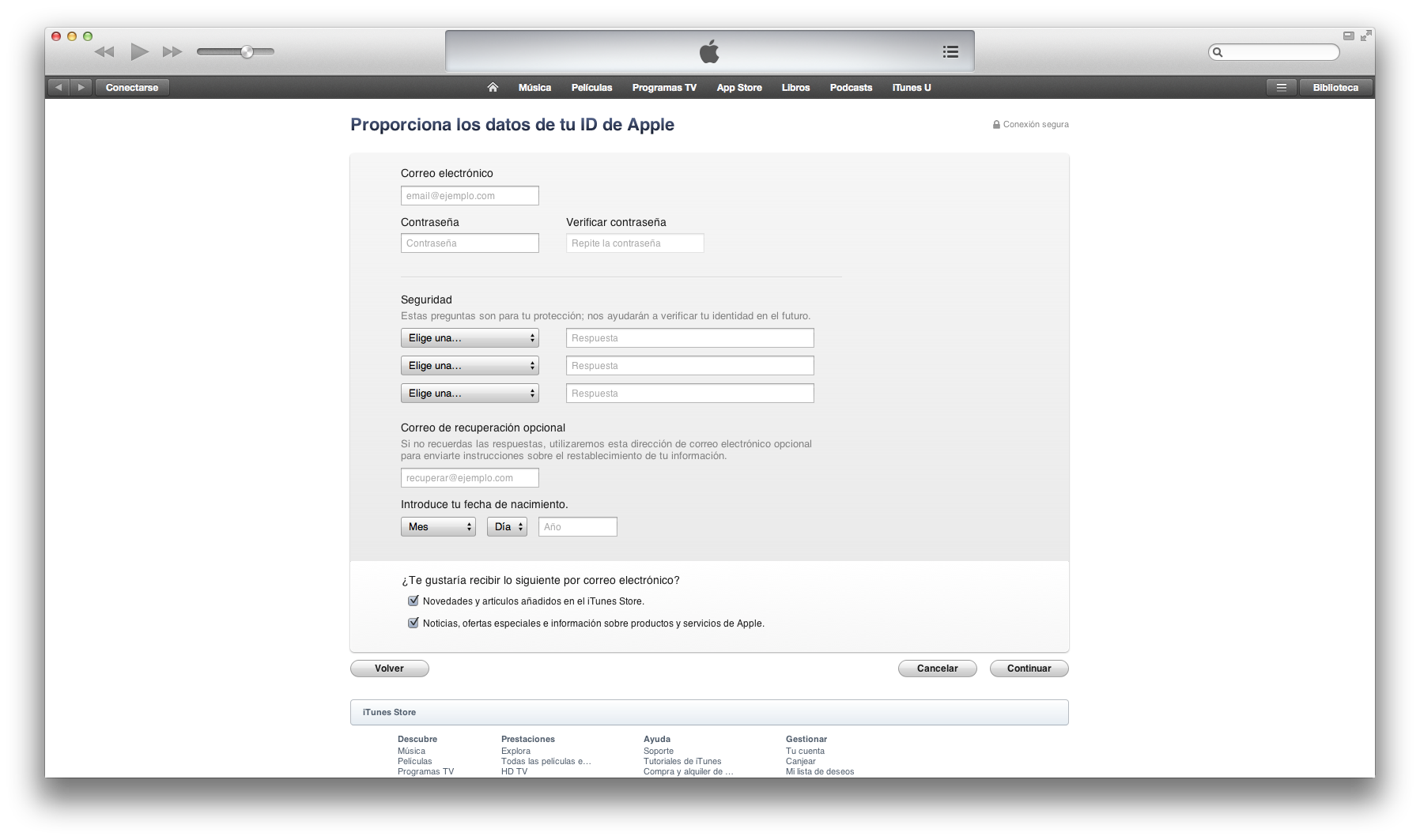Viewport: 1420px width, 840px height.
Task: Open the Up Next list icon
Action: click(950, 51)
